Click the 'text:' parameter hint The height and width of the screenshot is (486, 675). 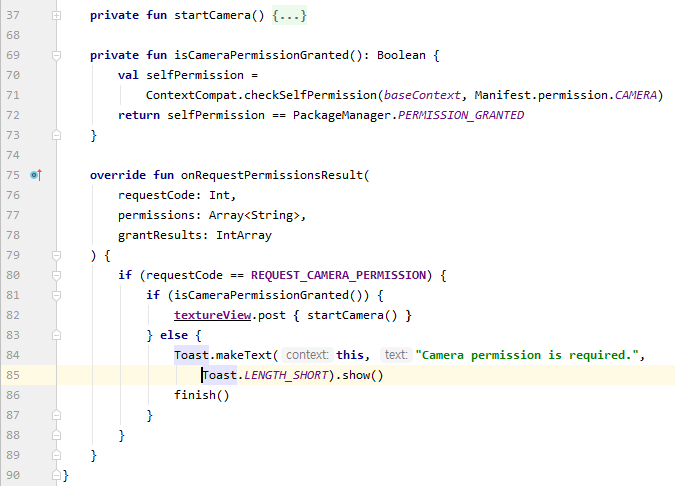coord(396,355)
